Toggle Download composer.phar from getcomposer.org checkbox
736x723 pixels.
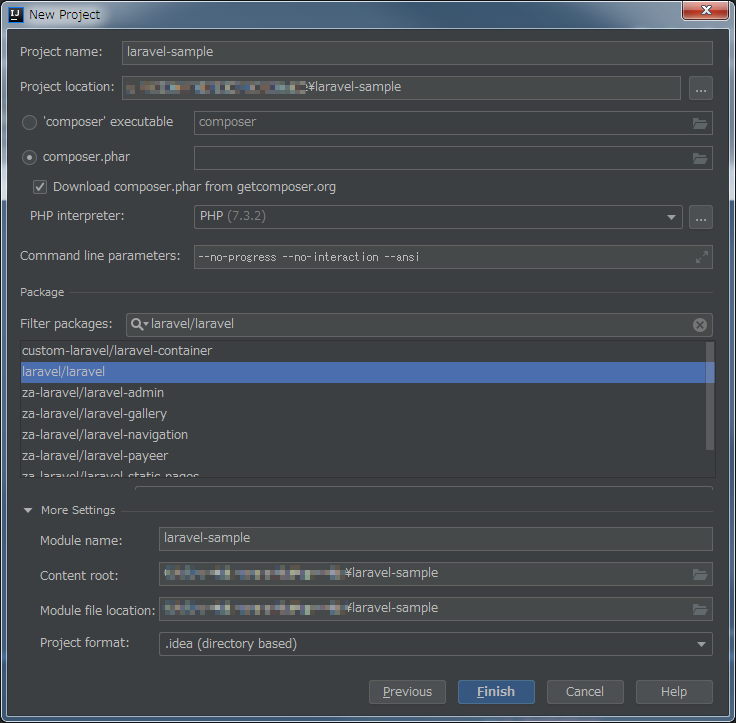coord(40,187)
